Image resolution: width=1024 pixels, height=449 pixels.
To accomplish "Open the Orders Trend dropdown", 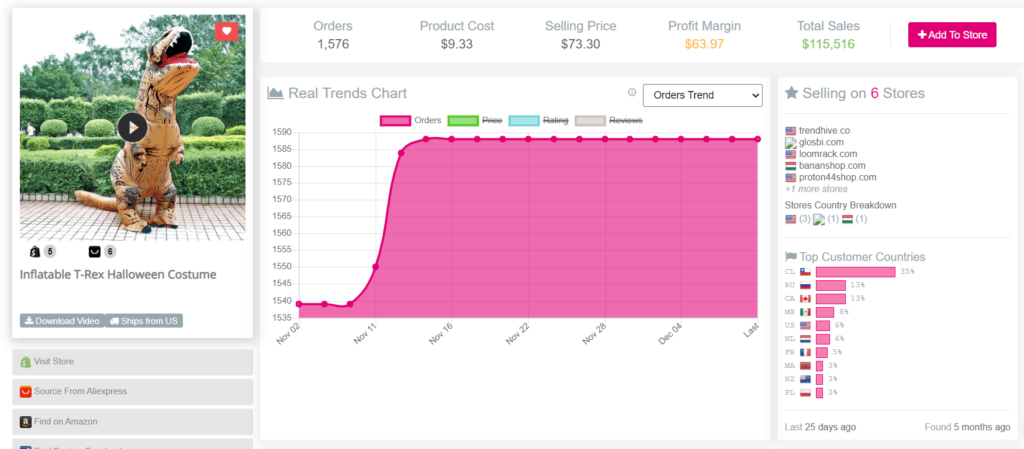I will pos(703,95).
